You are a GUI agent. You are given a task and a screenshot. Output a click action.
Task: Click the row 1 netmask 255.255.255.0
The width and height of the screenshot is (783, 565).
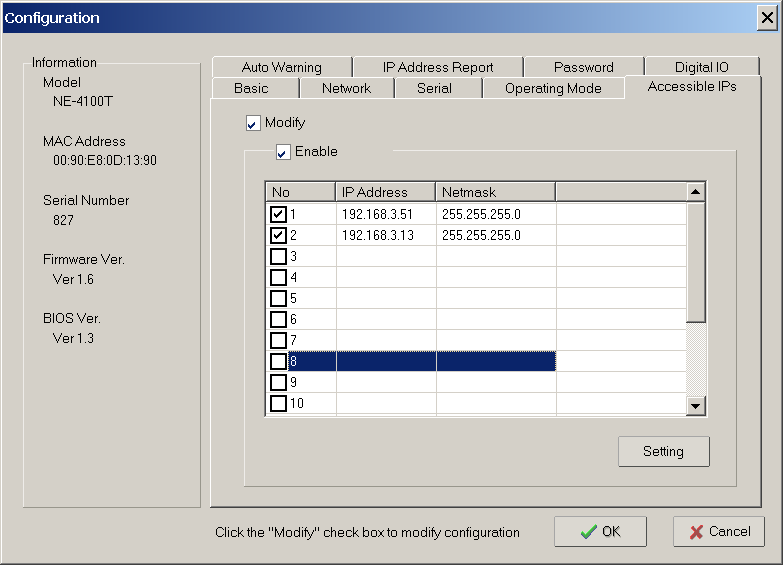click(496, 214)
